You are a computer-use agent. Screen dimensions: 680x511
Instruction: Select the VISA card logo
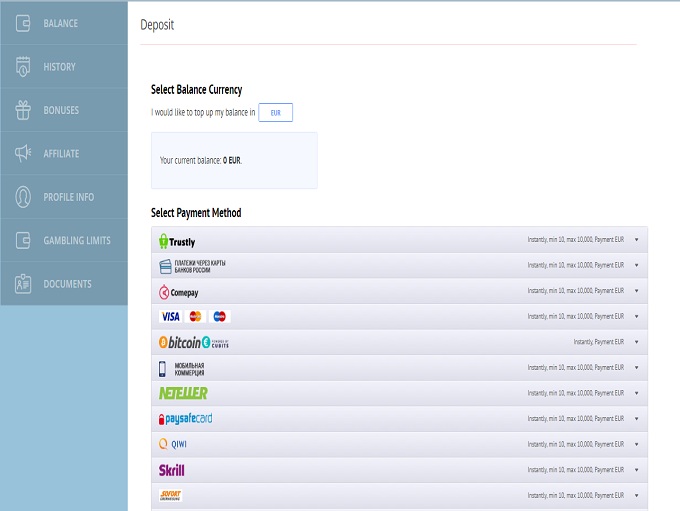(x=170, y=317)
